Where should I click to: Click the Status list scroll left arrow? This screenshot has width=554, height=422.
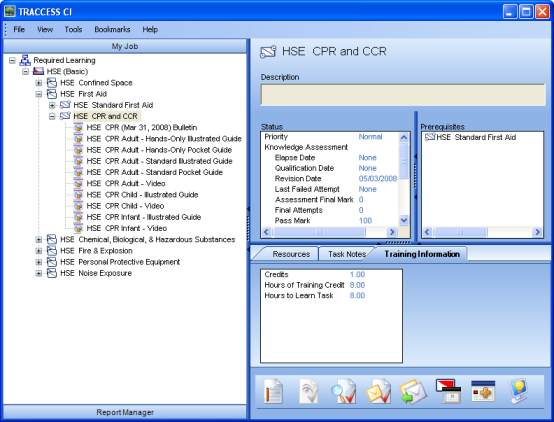[267, 232]
